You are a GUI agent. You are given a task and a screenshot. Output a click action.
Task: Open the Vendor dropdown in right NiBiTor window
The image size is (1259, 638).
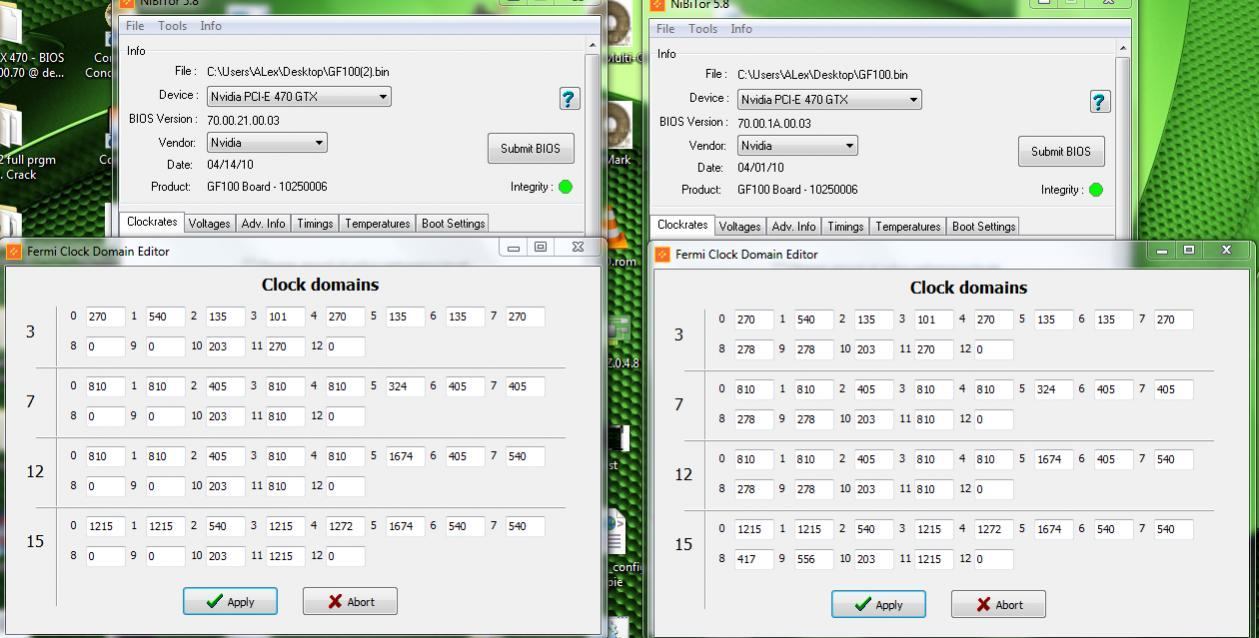797,146
